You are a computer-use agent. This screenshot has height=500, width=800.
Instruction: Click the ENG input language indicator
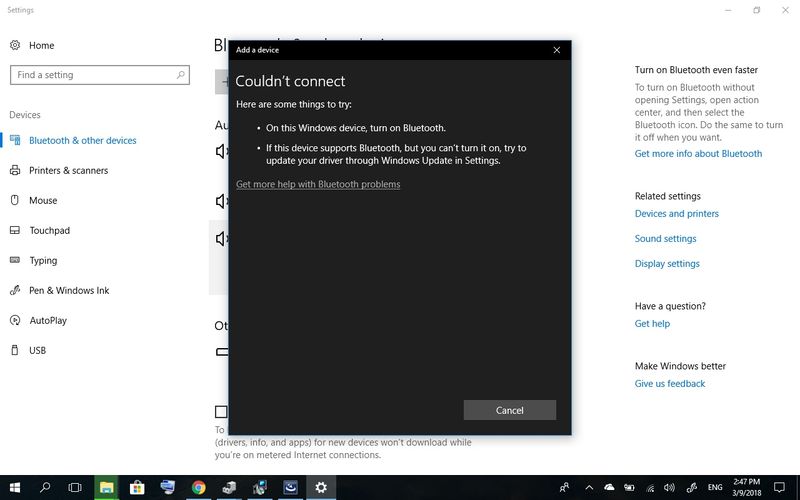click(715, 488)
